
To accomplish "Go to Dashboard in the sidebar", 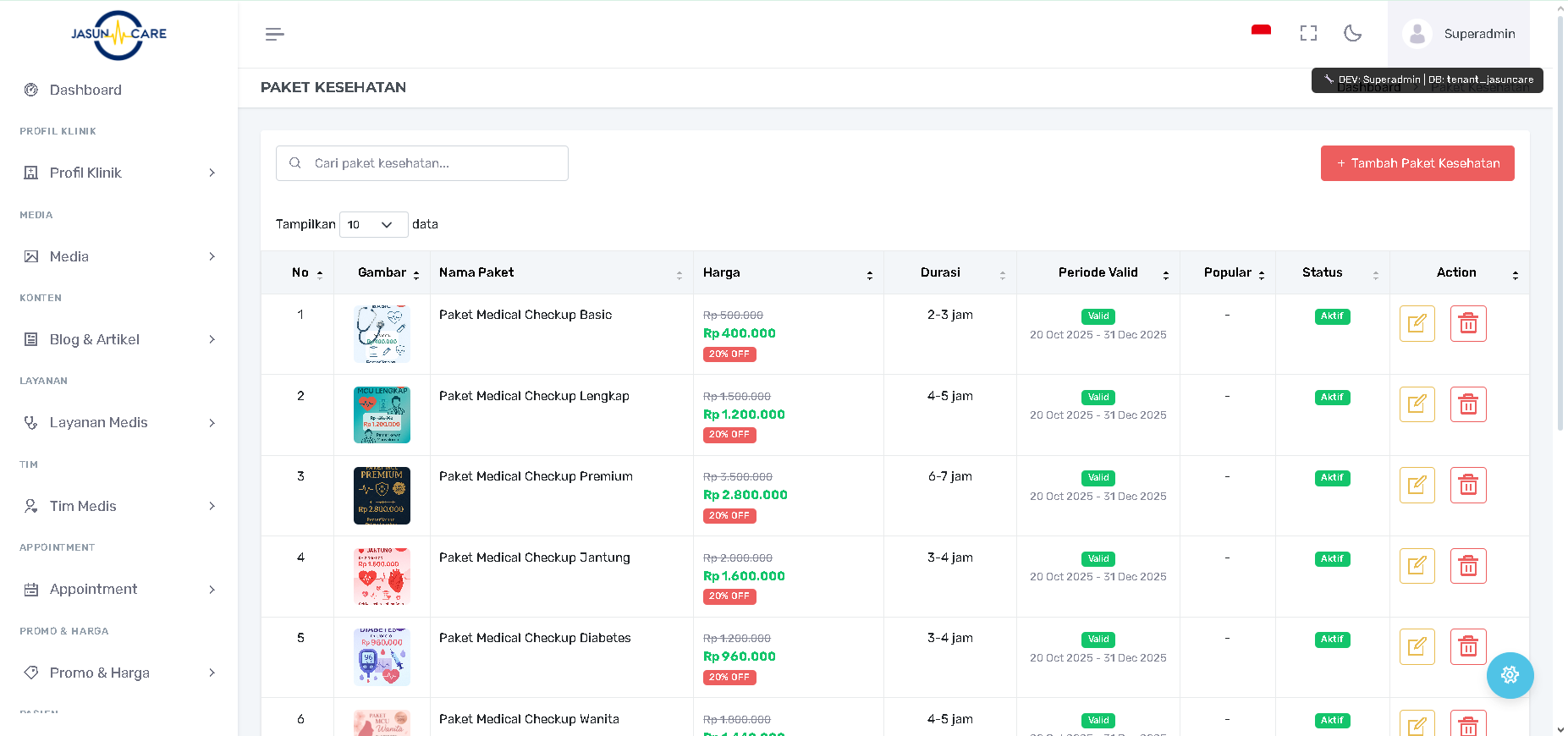I will [x=85, y=90].
